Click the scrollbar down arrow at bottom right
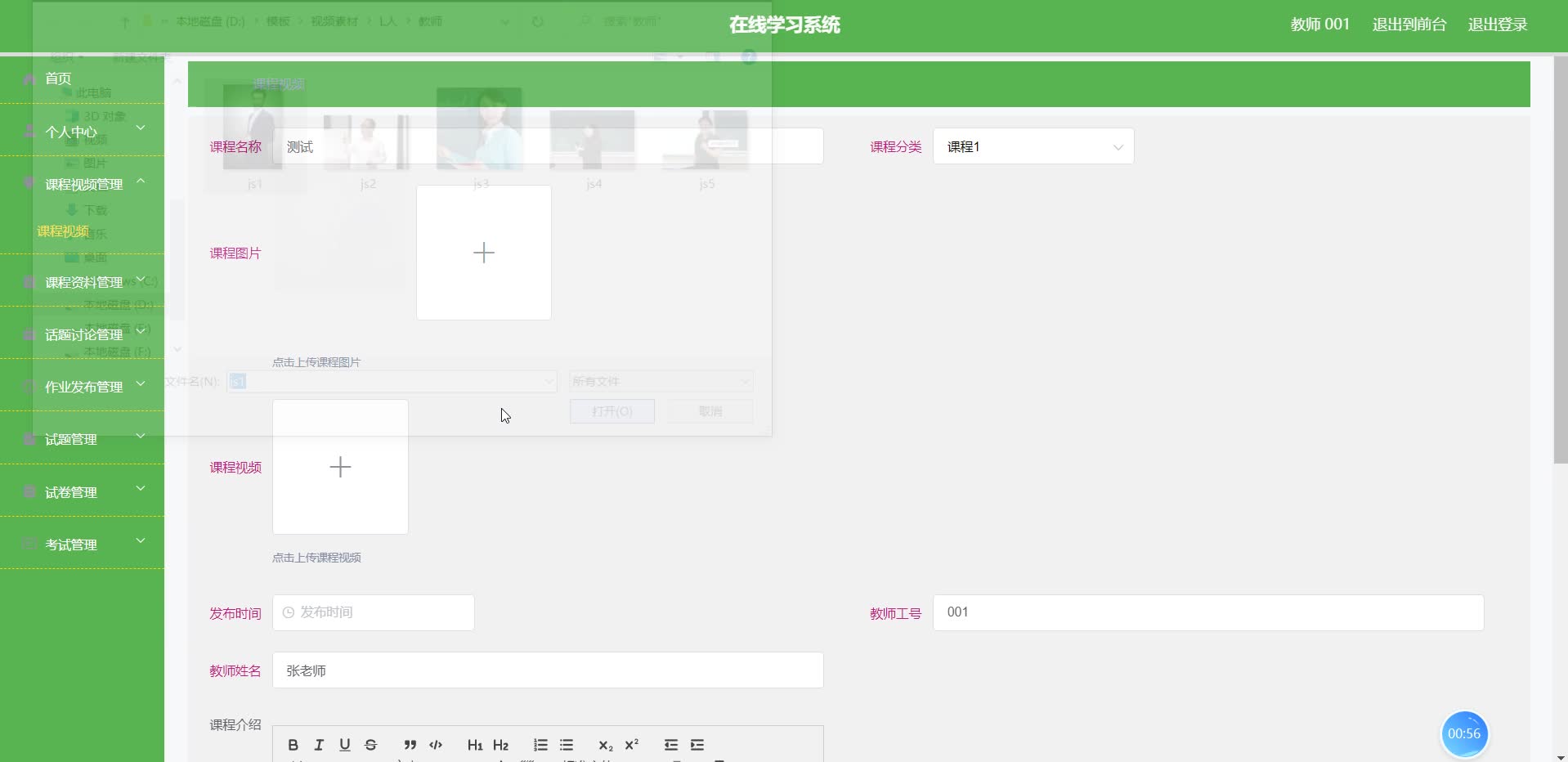The image size is (1568, 762). click(1561, 757)
